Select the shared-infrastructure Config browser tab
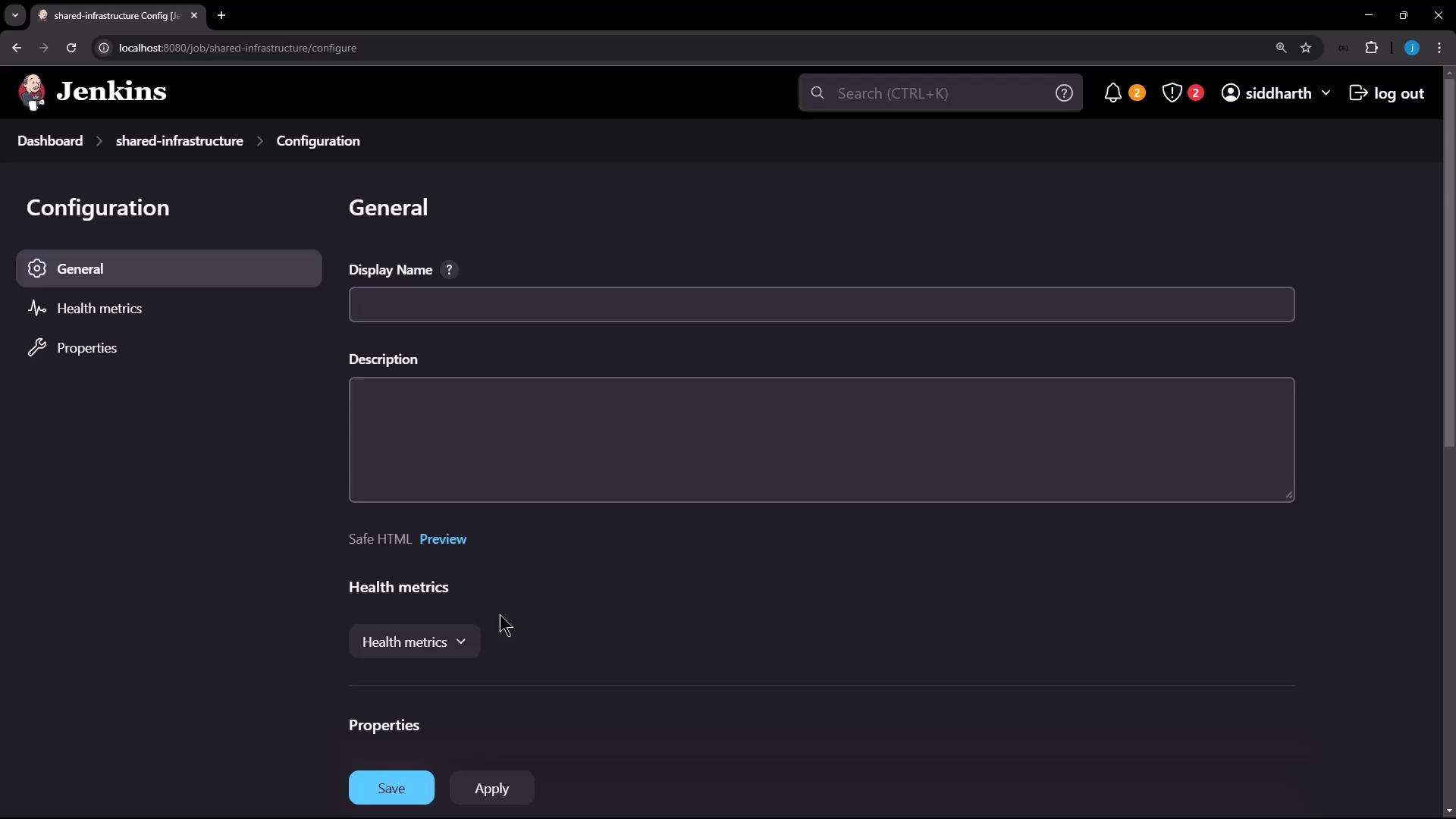1456x819 pixels. tap(118, 15)
